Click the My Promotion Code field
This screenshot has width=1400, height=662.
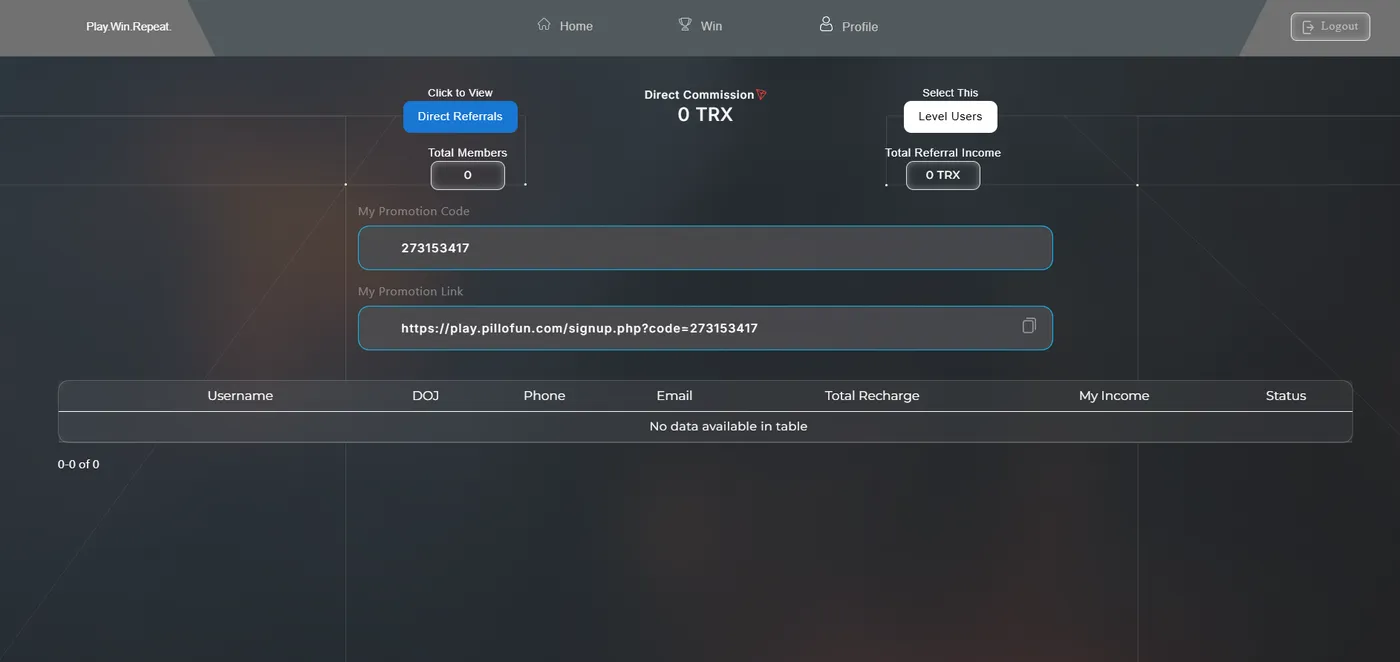click(705, 248)
